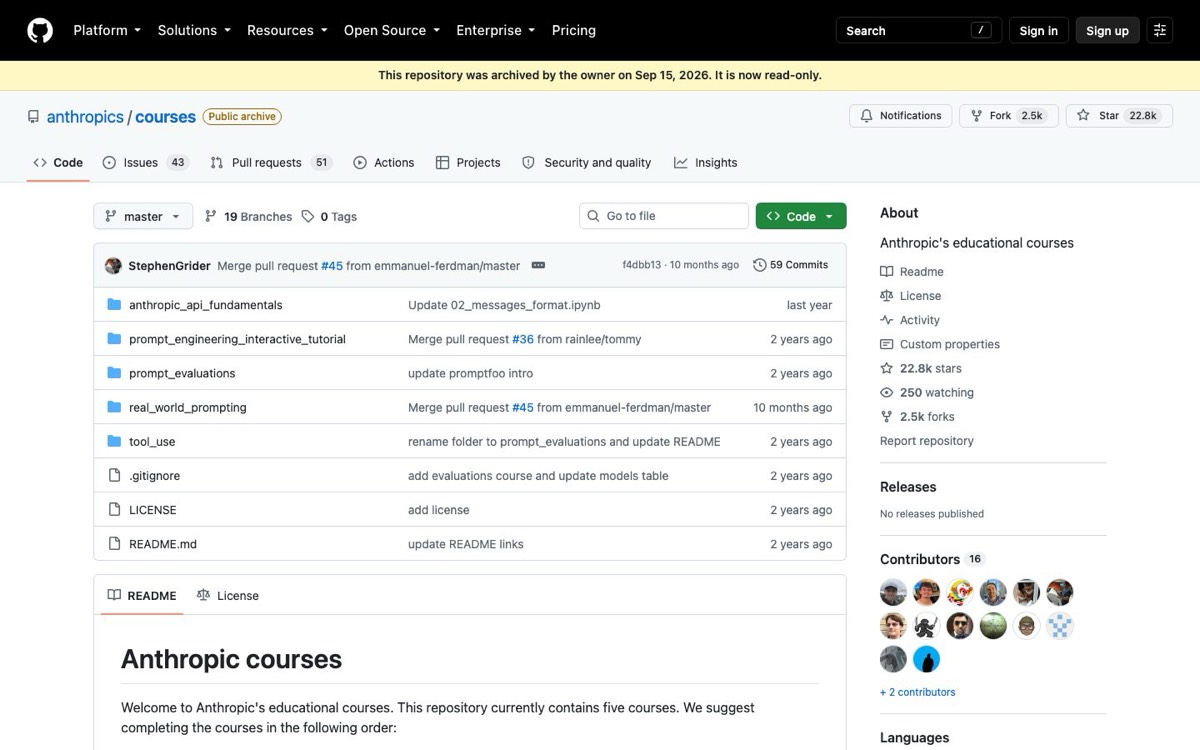The height and width of the screenshot is (750, 1200).
Task: Switch to the Issues tab
Action: [145, 162]
